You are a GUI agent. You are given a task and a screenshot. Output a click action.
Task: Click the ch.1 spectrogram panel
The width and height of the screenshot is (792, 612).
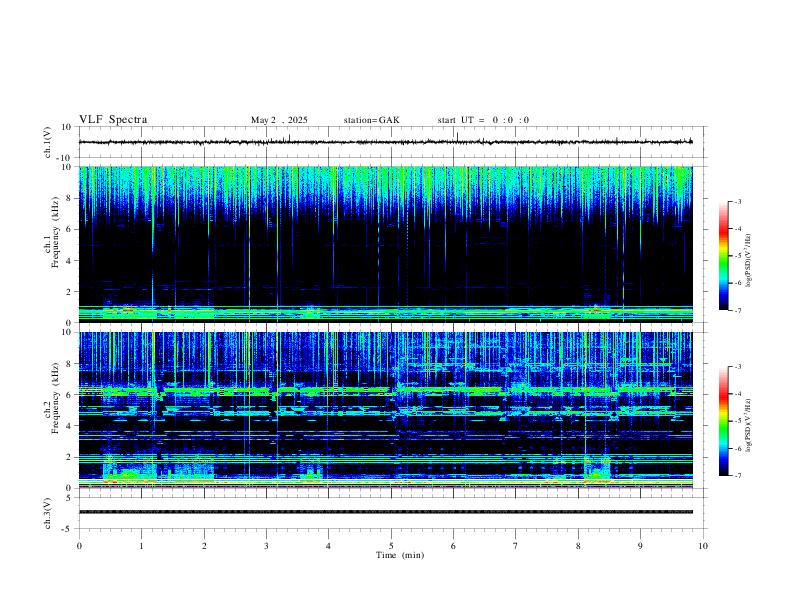pyautogui.click(x=385, y=244)
